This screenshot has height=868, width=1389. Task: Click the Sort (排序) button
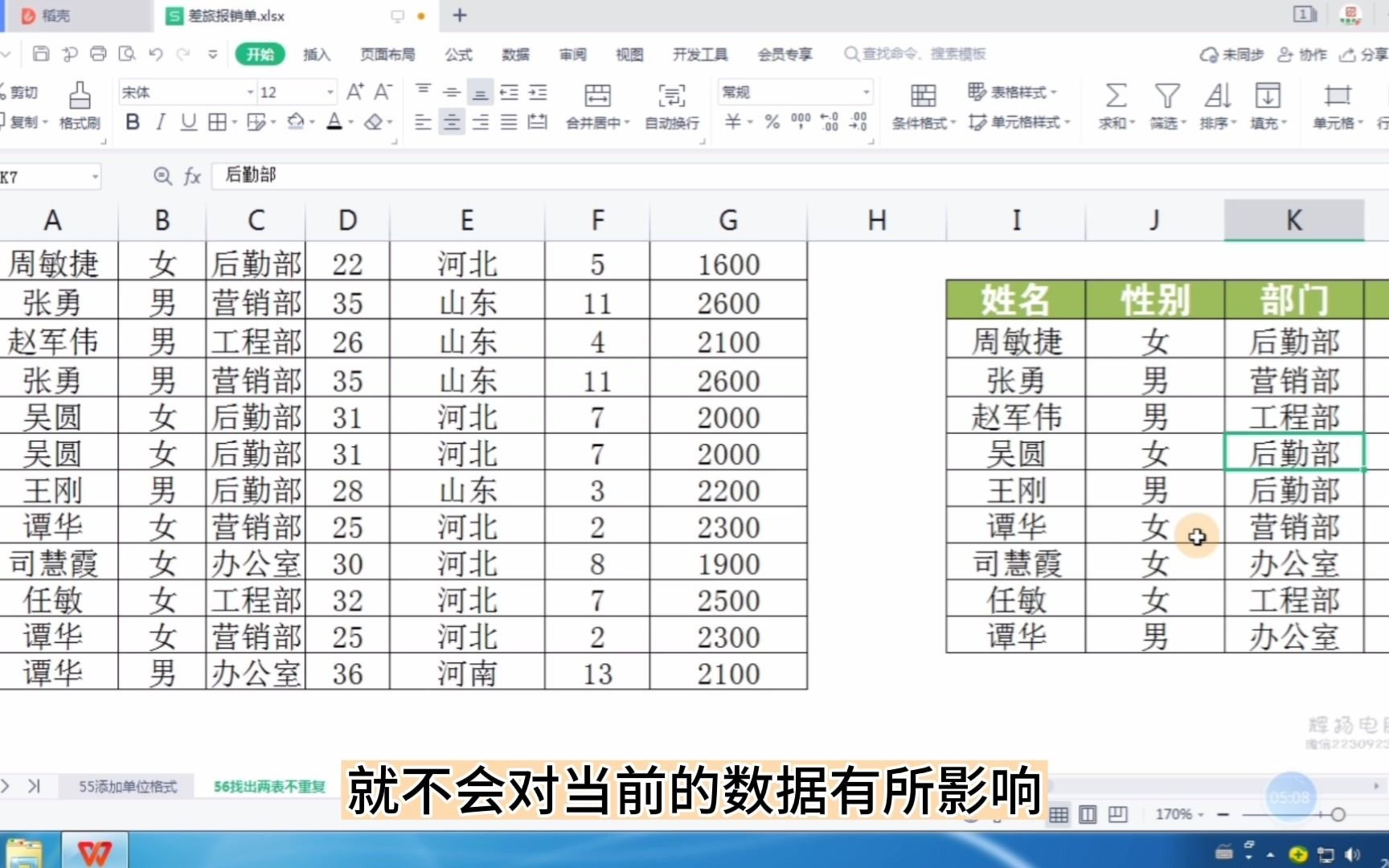pyautogui.click(x=1217, y=105)
